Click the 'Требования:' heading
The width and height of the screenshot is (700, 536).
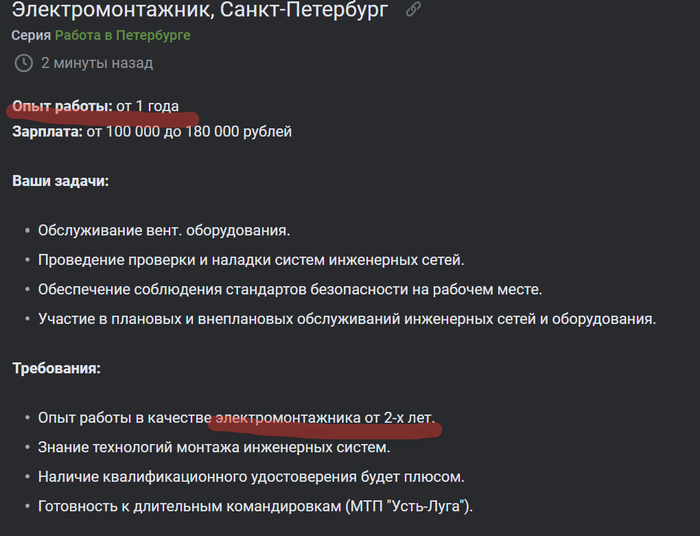point(56,368)
